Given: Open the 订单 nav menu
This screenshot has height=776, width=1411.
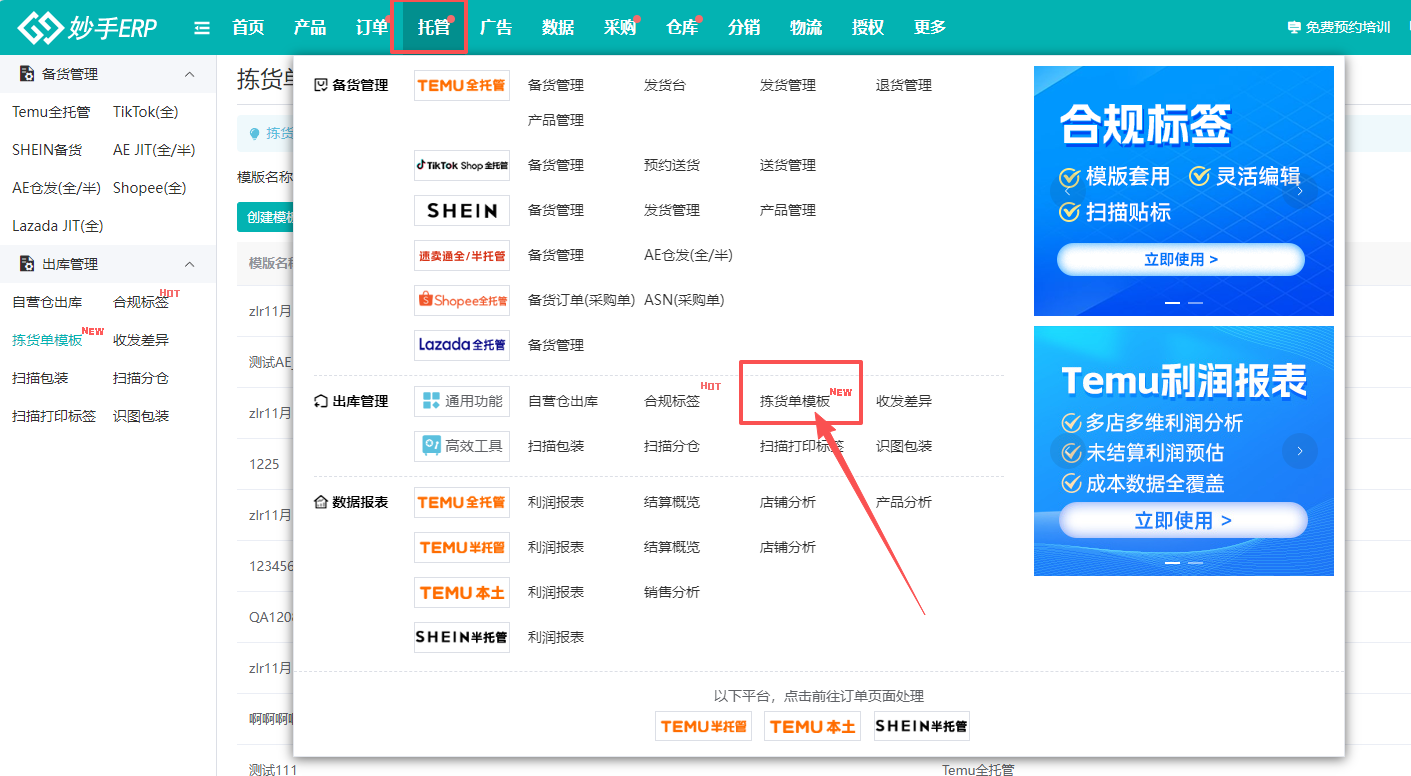Looking at the screenshot, I should click(x=372, y=28).
